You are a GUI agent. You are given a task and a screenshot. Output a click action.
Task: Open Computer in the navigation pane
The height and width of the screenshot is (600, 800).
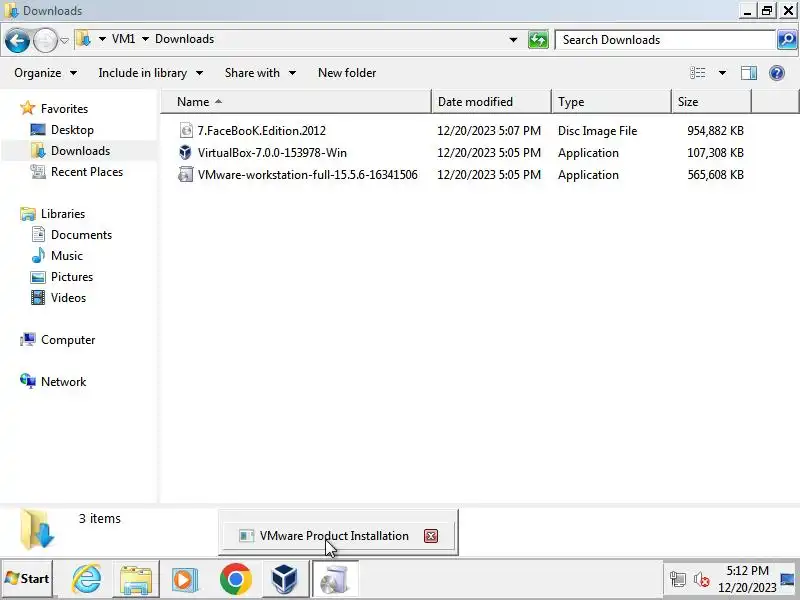coord(68,339)
